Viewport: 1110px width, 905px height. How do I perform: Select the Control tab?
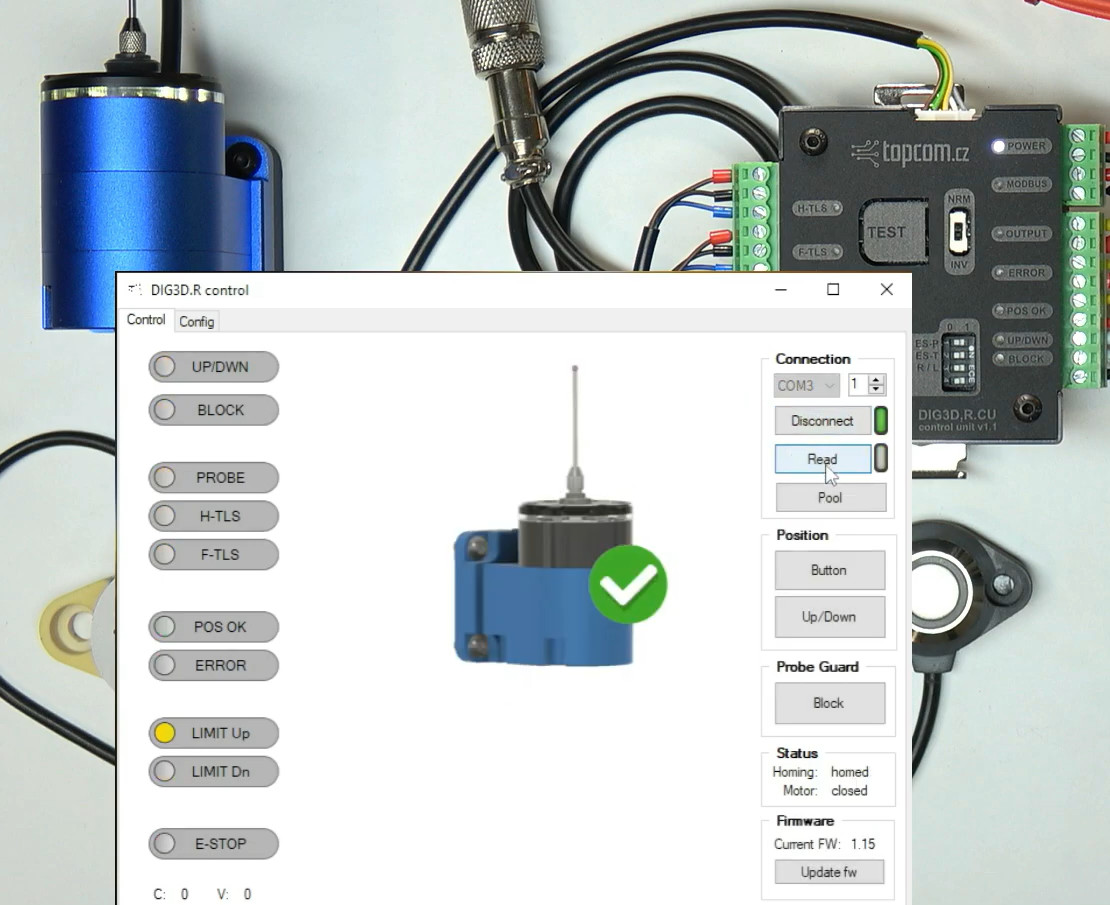pos(146,320)
